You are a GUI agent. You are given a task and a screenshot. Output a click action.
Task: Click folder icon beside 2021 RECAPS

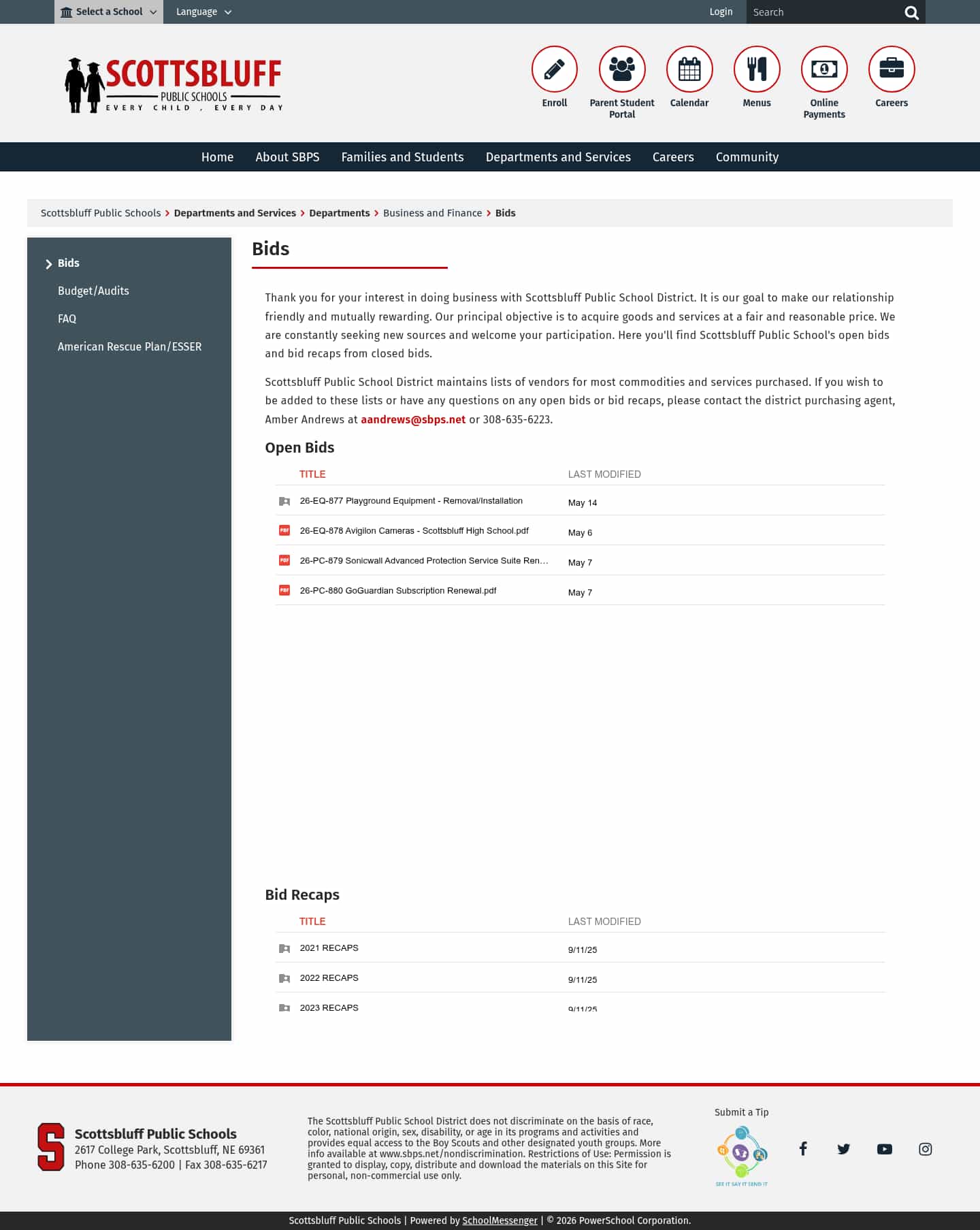tap(284, 948)
